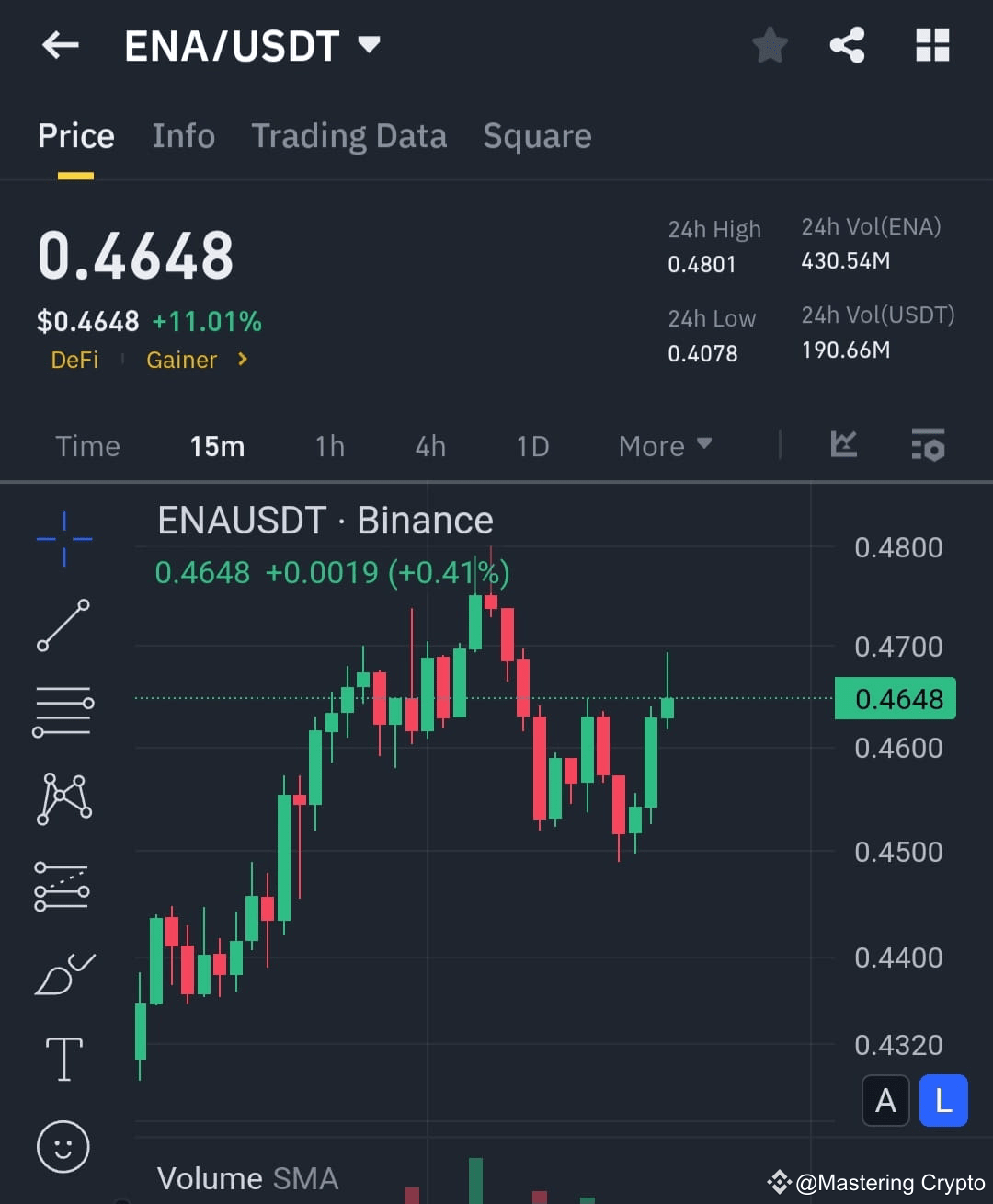Select the trend line drawing tool

click(x=63, y=627)
